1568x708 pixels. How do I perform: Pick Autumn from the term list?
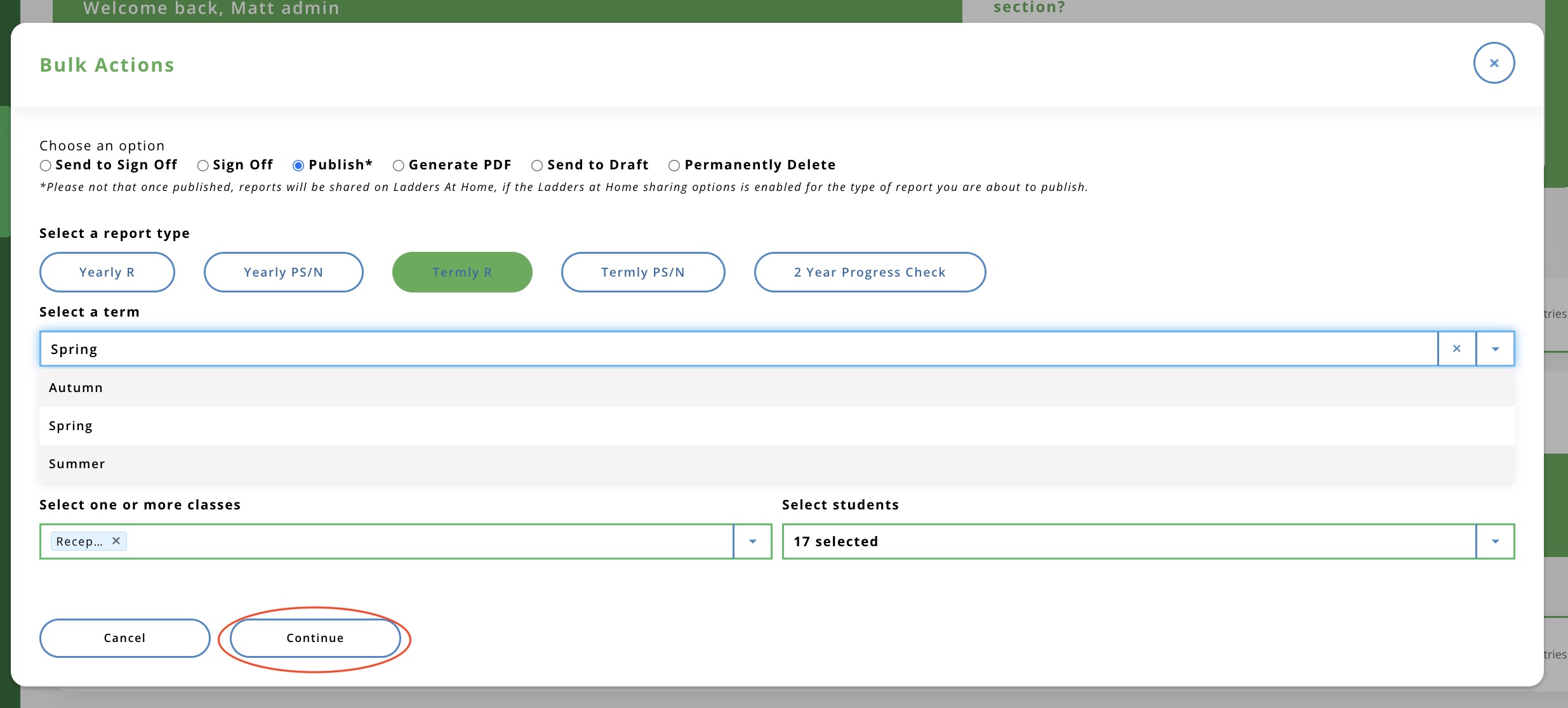tap(76, 388)
